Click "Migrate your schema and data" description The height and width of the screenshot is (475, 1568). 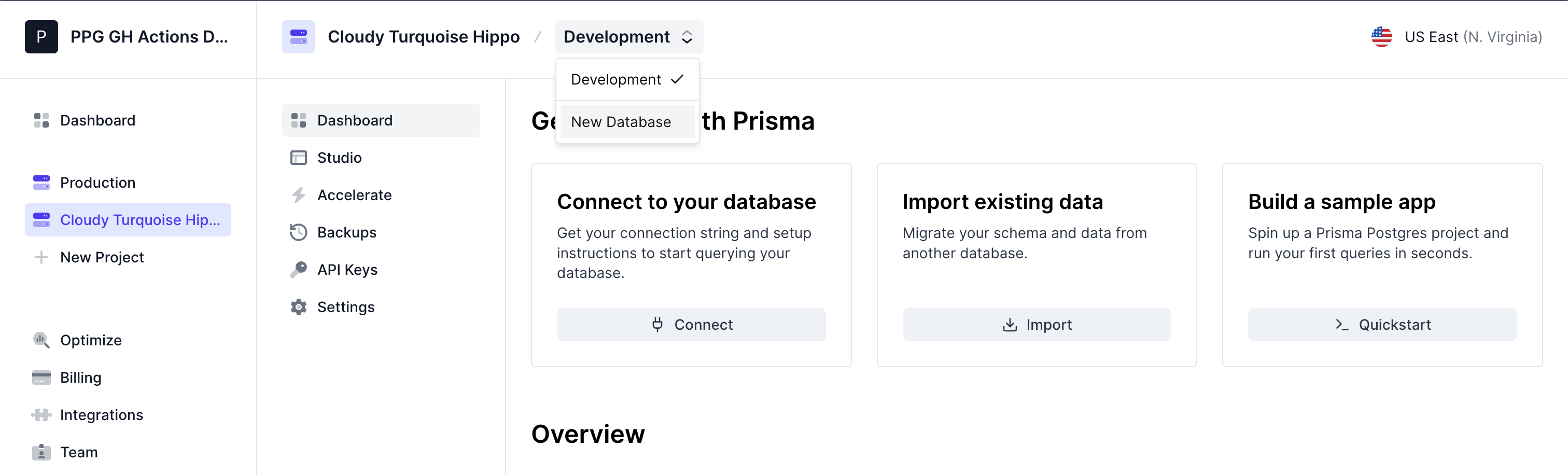1025,243
